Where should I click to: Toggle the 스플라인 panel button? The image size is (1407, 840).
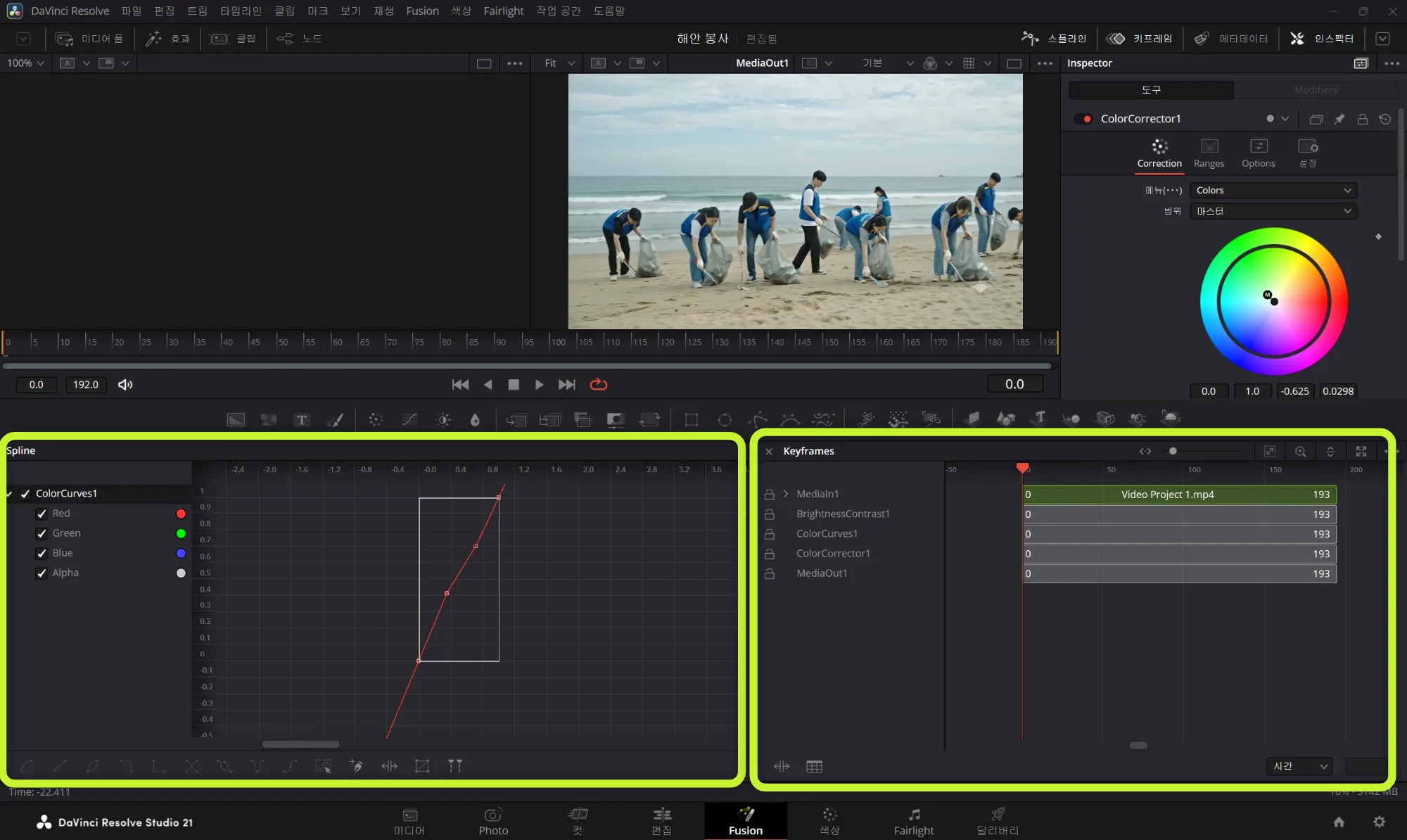pos(1054,39)
